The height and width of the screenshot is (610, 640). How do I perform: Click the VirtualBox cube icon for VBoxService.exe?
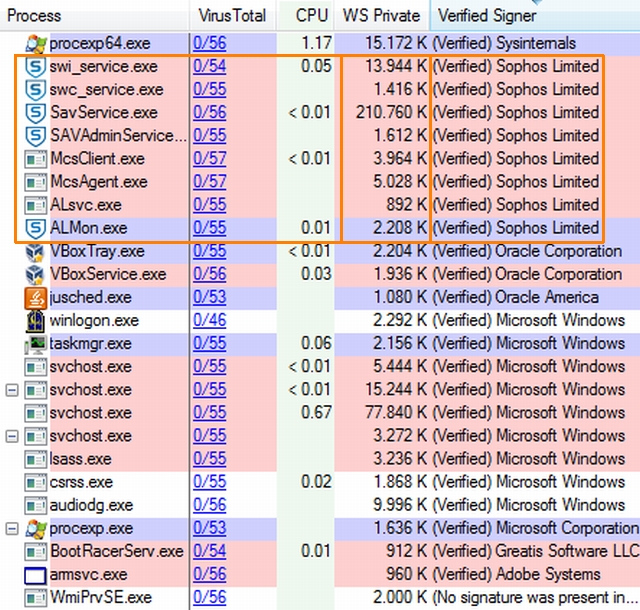coord(35,274)
